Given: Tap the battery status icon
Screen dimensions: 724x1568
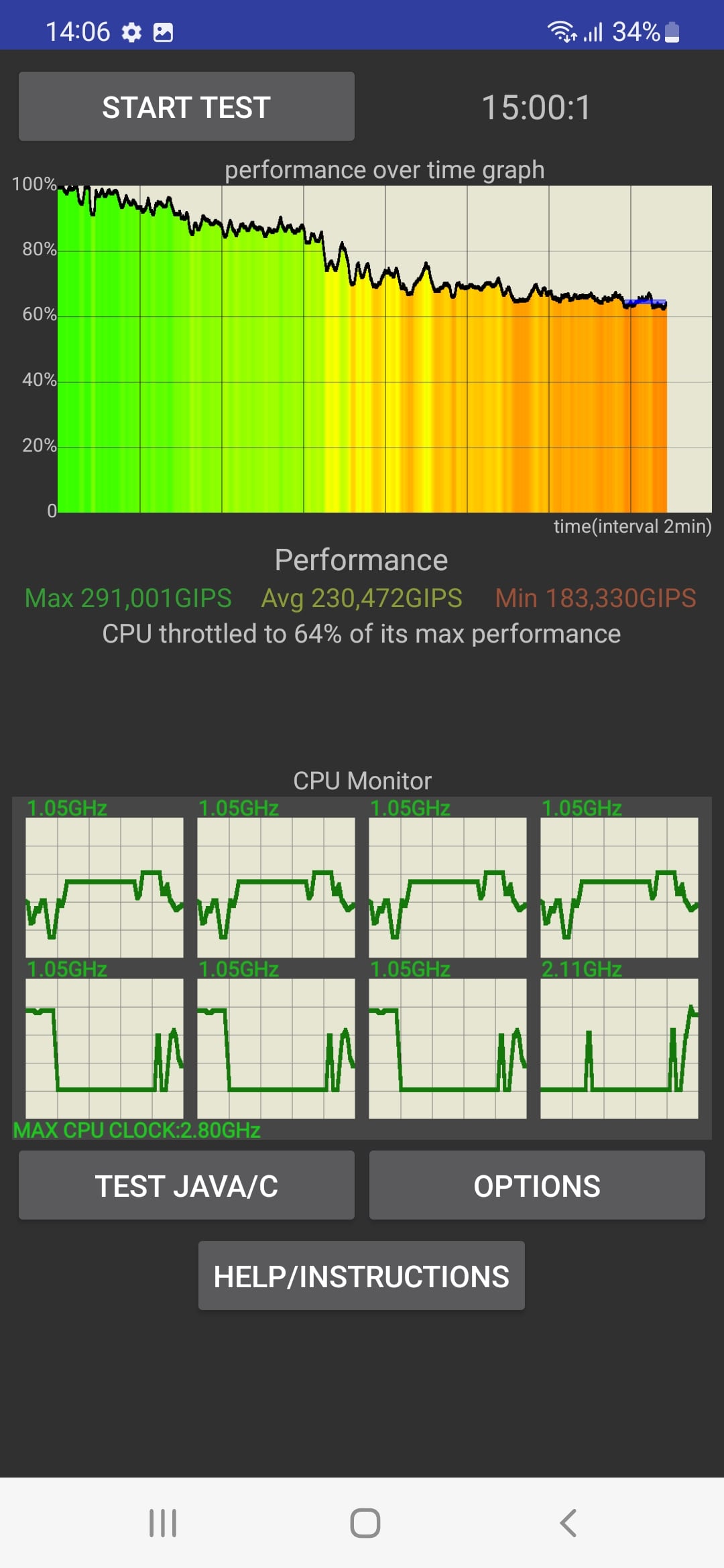Looking at the screenshot, I should (672, 32).
